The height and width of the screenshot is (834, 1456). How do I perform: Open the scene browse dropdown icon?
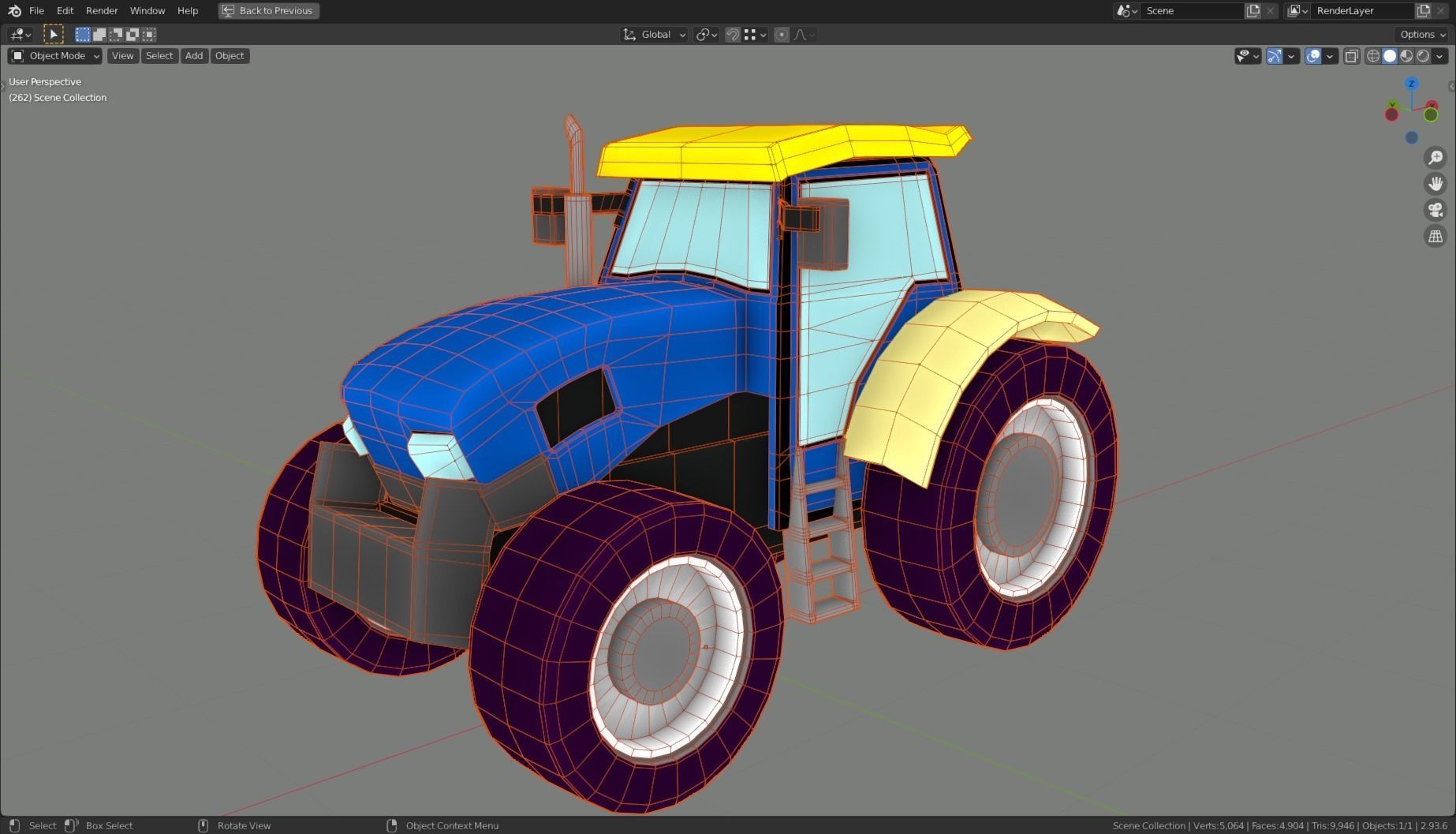(1126, 11)
